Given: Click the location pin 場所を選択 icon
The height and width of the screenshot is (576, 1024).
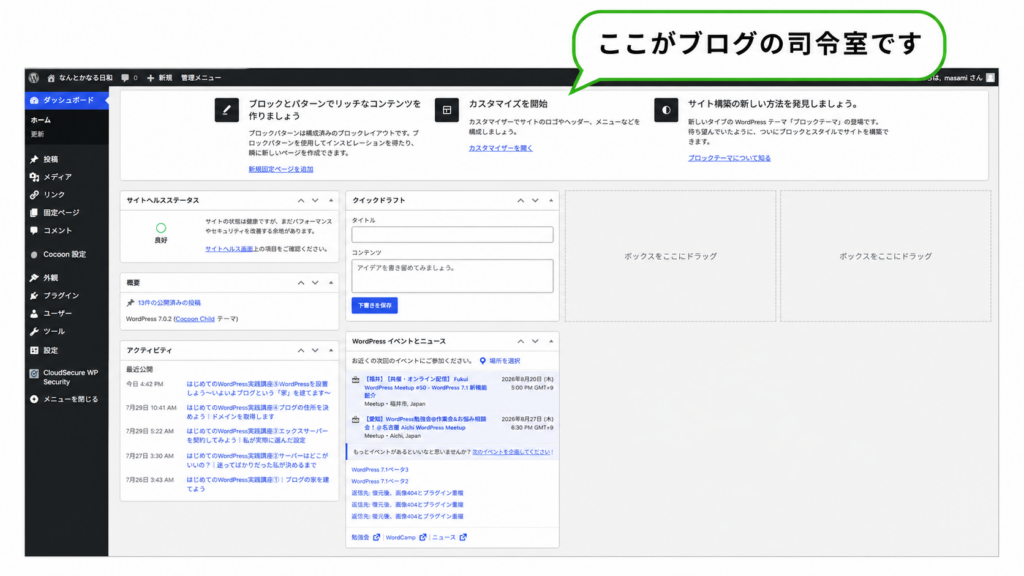Looking at the screenshot, I should pos(483,361).
